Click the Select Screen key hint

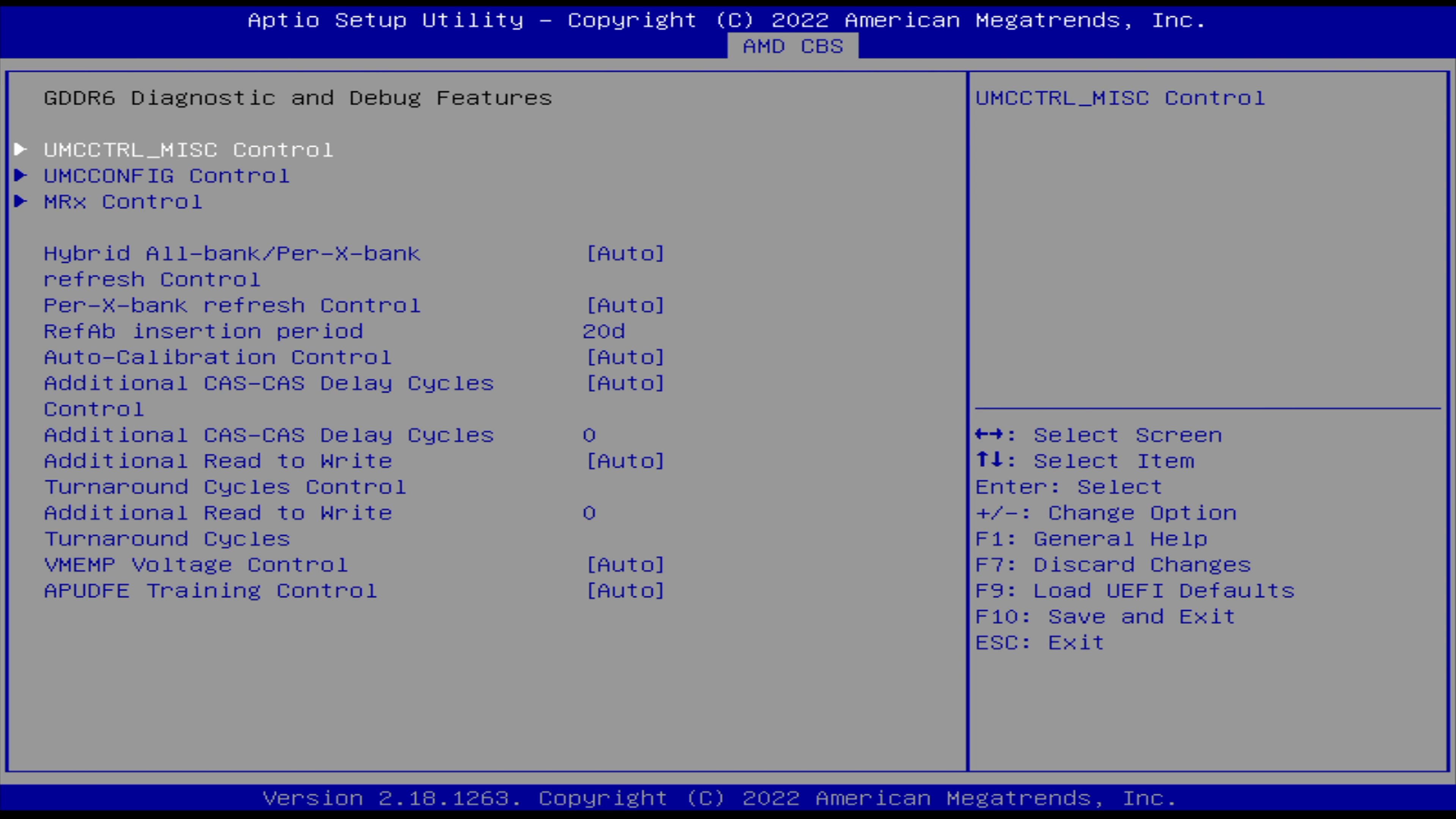pyautogui.click(x=1099, y=435)
